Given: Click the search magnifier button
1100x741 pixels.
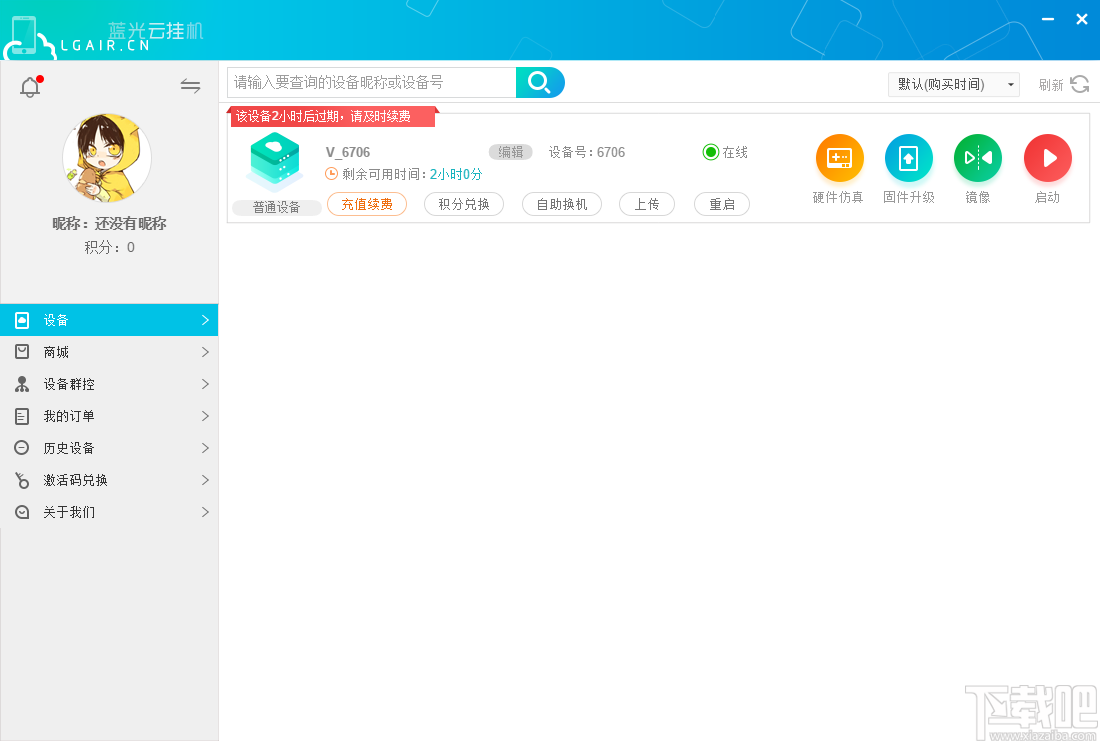Looking at the screenshot, I should pyautogui.click(x=540, y=82).
